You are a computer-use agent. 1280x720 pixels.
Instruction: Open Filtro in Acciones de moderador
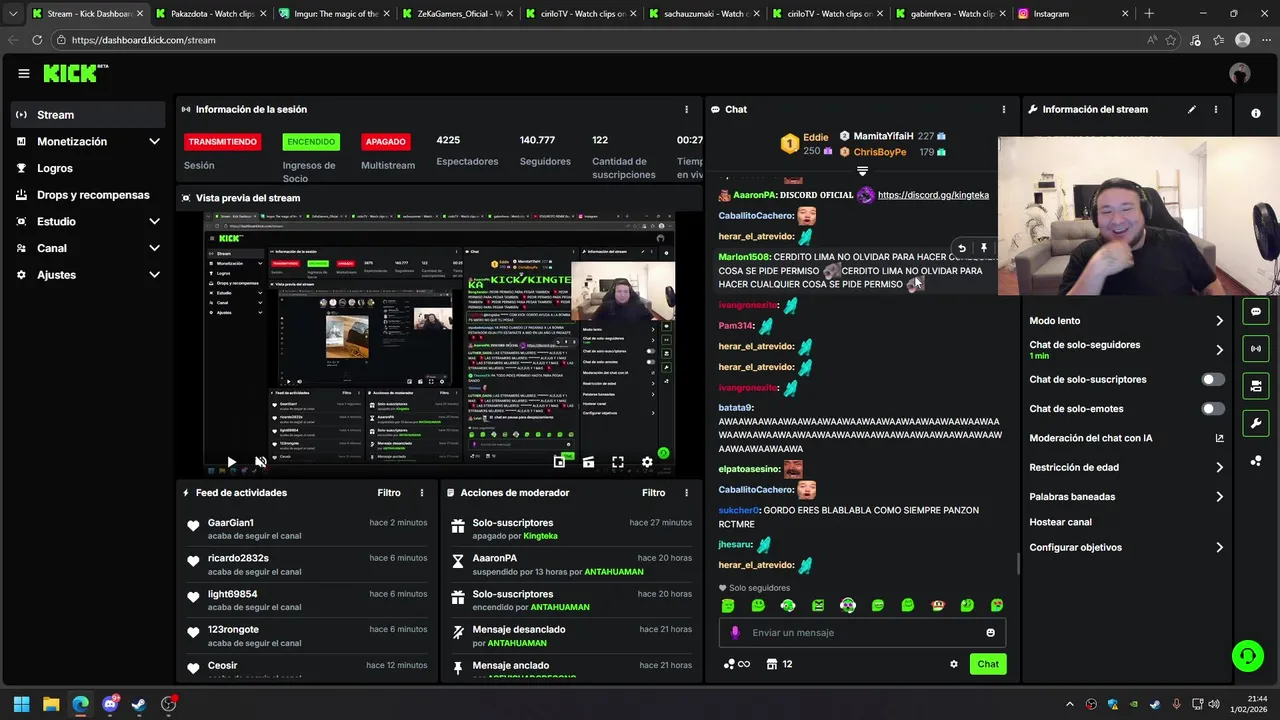[x=653, y=493]
